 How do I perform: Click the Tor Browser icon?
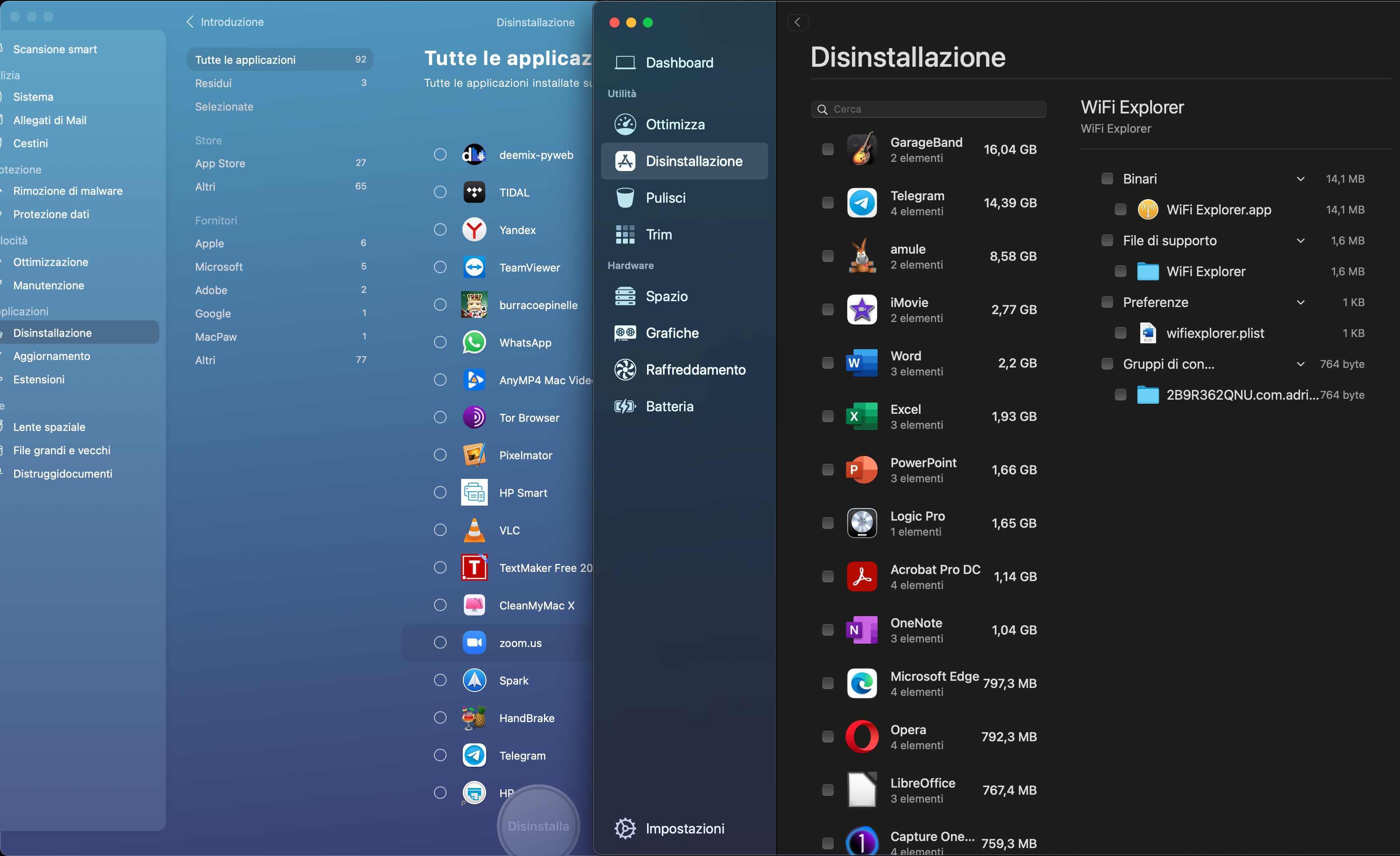pyautogui.click(x=474, y=417)
